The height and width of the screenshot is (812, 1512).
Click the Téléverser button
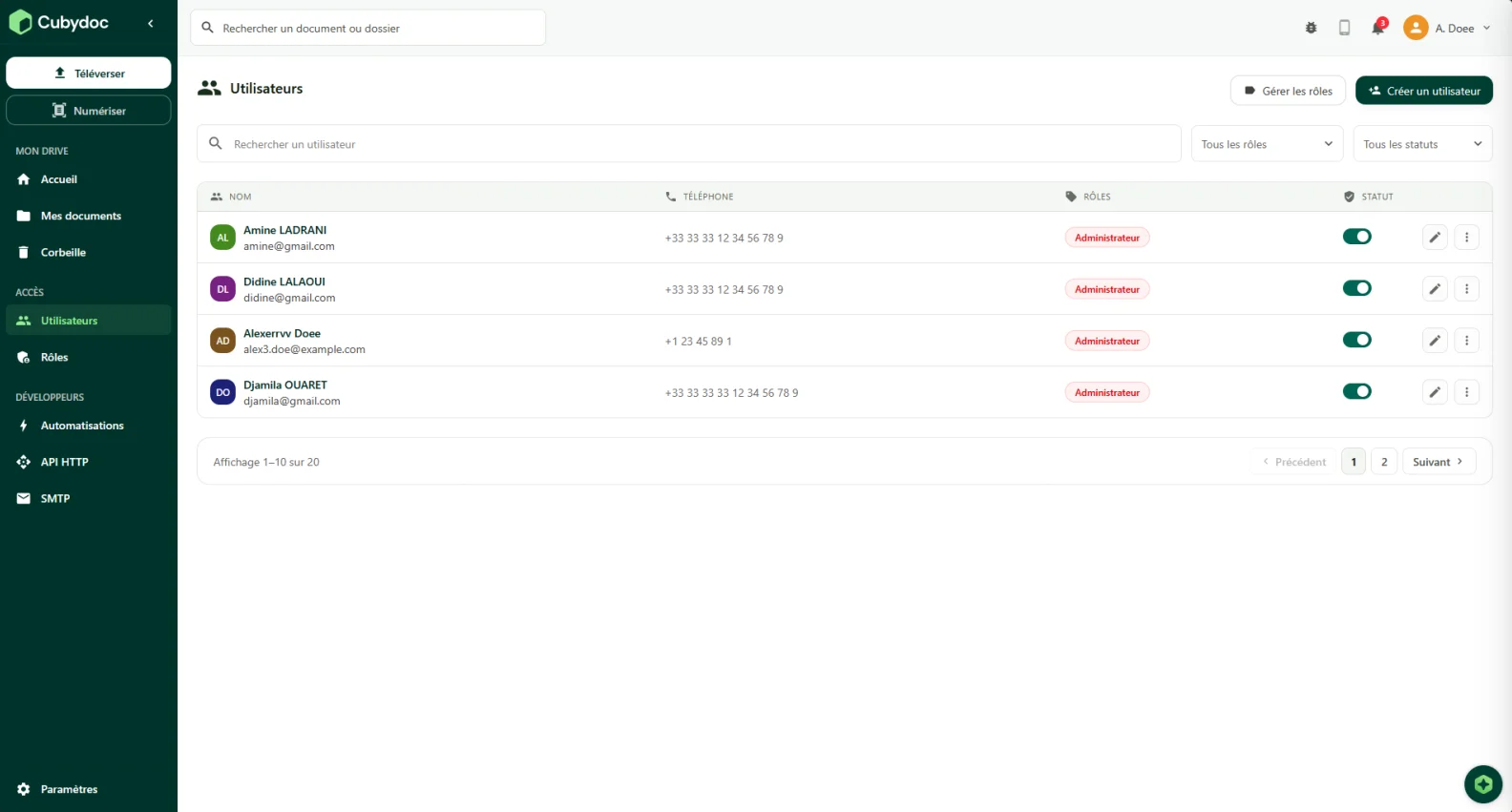(89, 73)
